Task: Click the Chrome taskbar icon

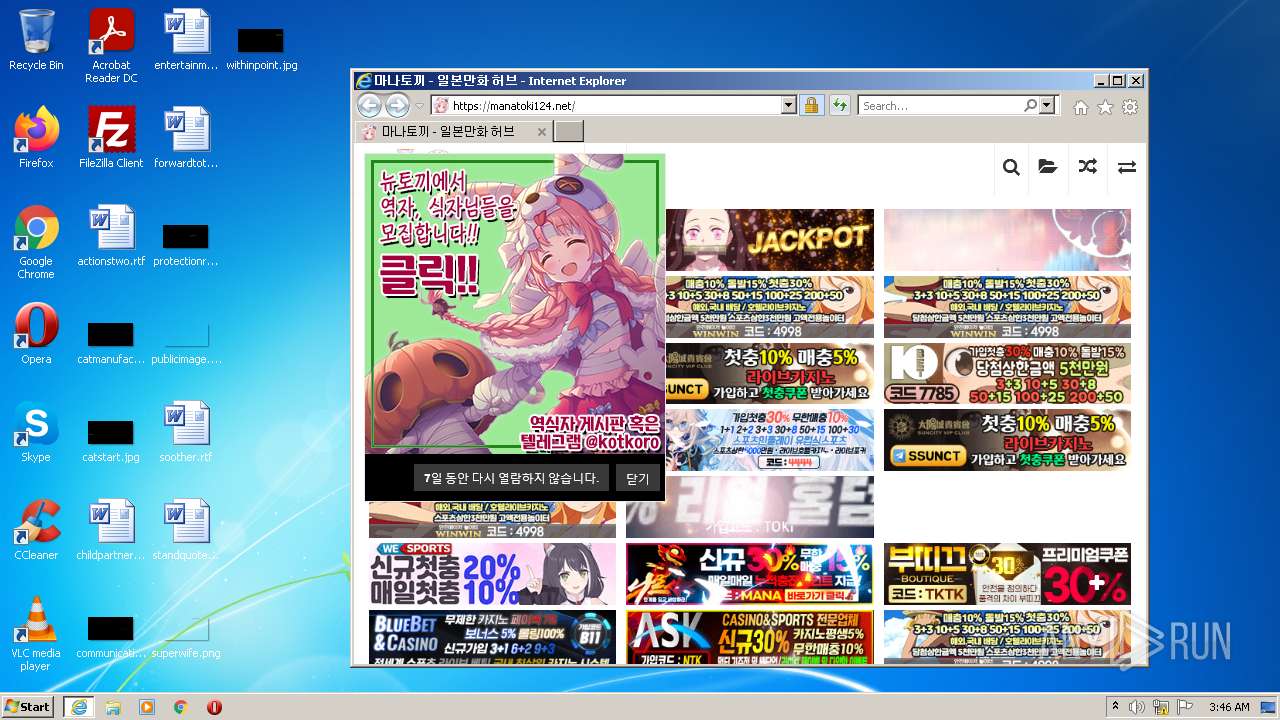Action: point(181,707)
